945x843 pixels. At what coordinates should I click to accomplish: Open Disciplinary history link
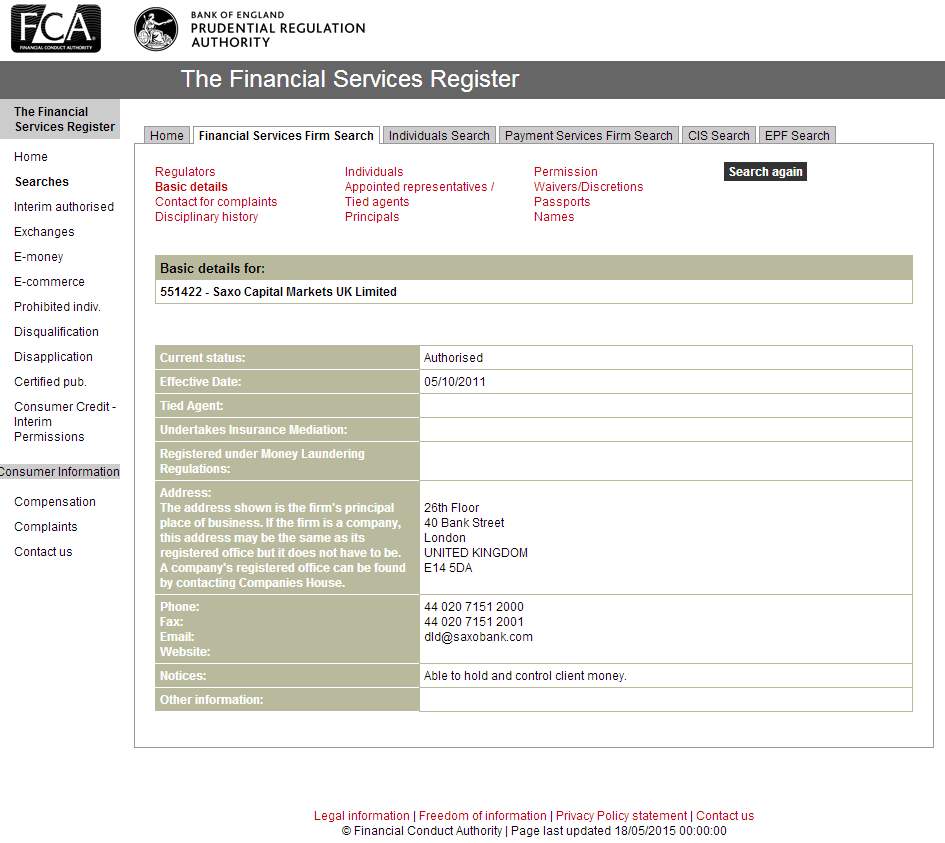[x=206, y=217]
